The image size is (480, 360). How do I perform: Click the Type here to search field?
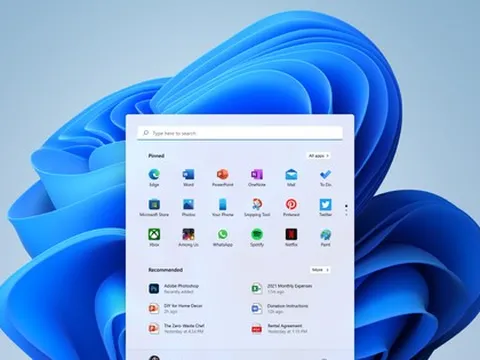coord(240,133)
